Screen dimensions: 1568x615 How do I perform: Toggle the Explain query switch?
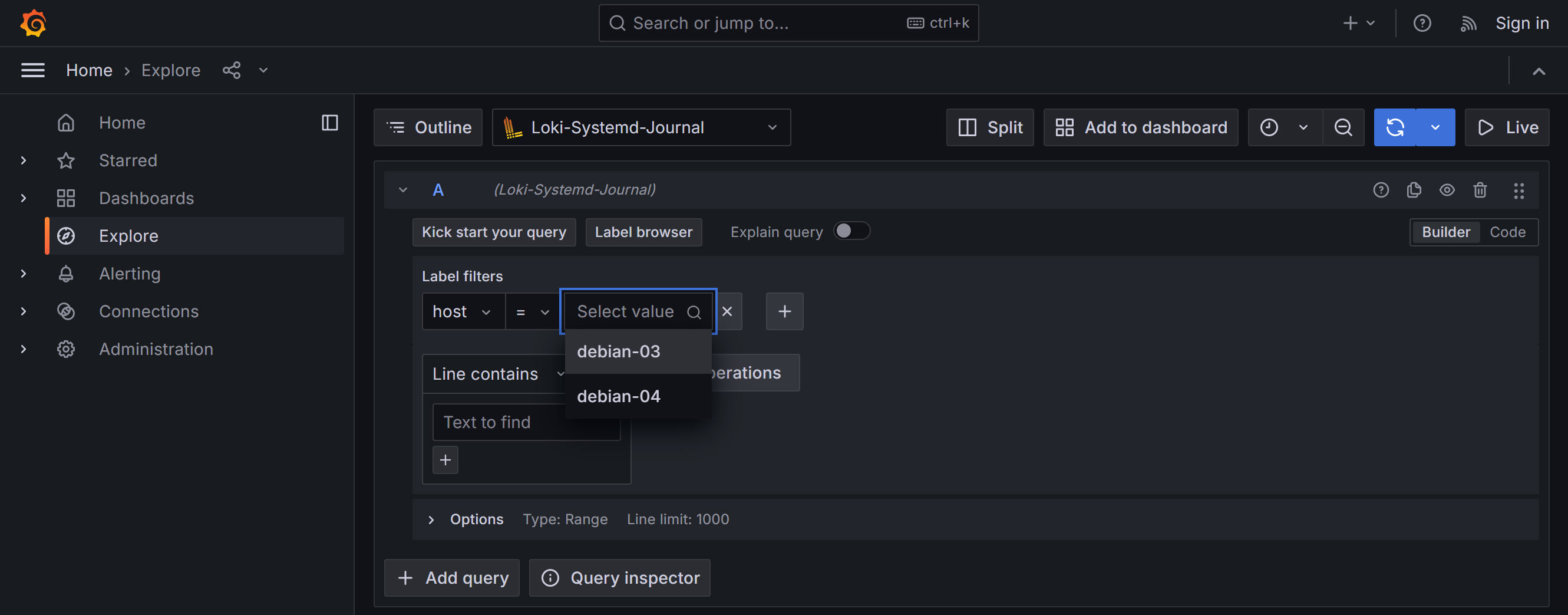(x=851, y=231)
